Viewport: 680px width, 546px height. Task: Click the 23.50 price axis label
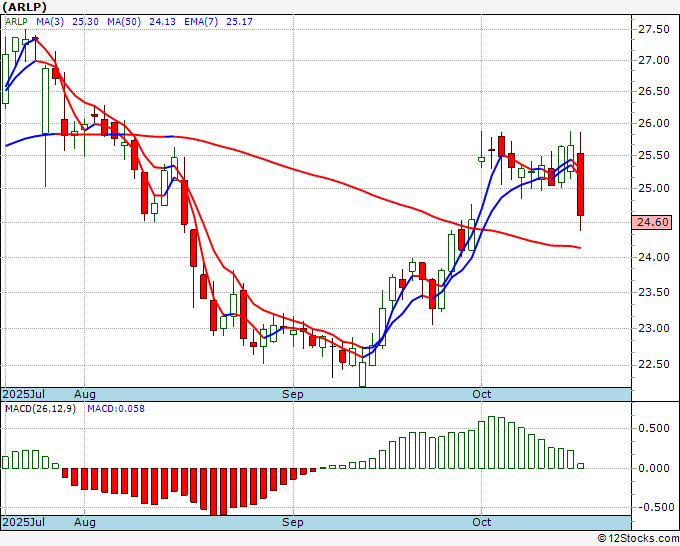click(x=654, y=292)
